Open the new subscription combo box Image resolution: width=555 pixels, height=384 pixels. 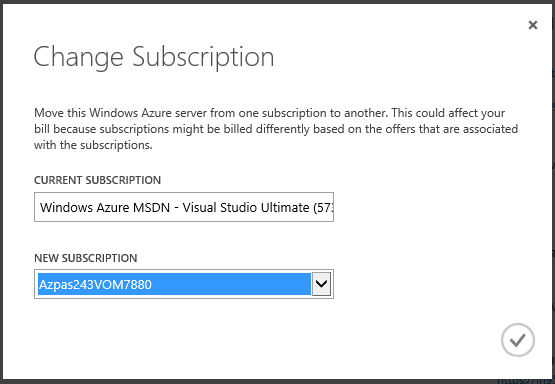pyautogui.click(x=184, y=284)
